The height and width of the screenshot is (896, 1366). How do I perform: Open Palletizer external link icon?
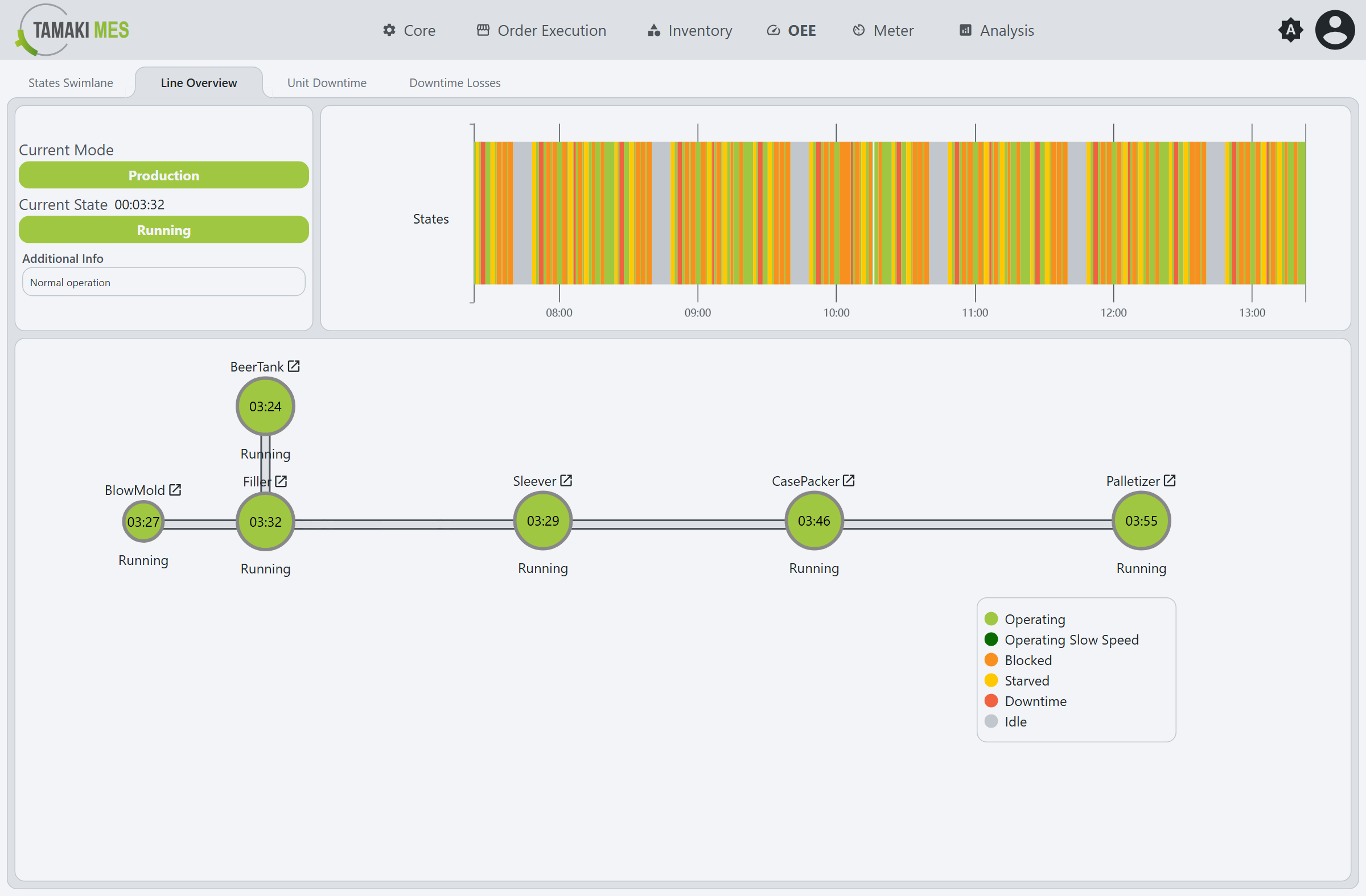pyautogui.click(x=1170, y=481)
